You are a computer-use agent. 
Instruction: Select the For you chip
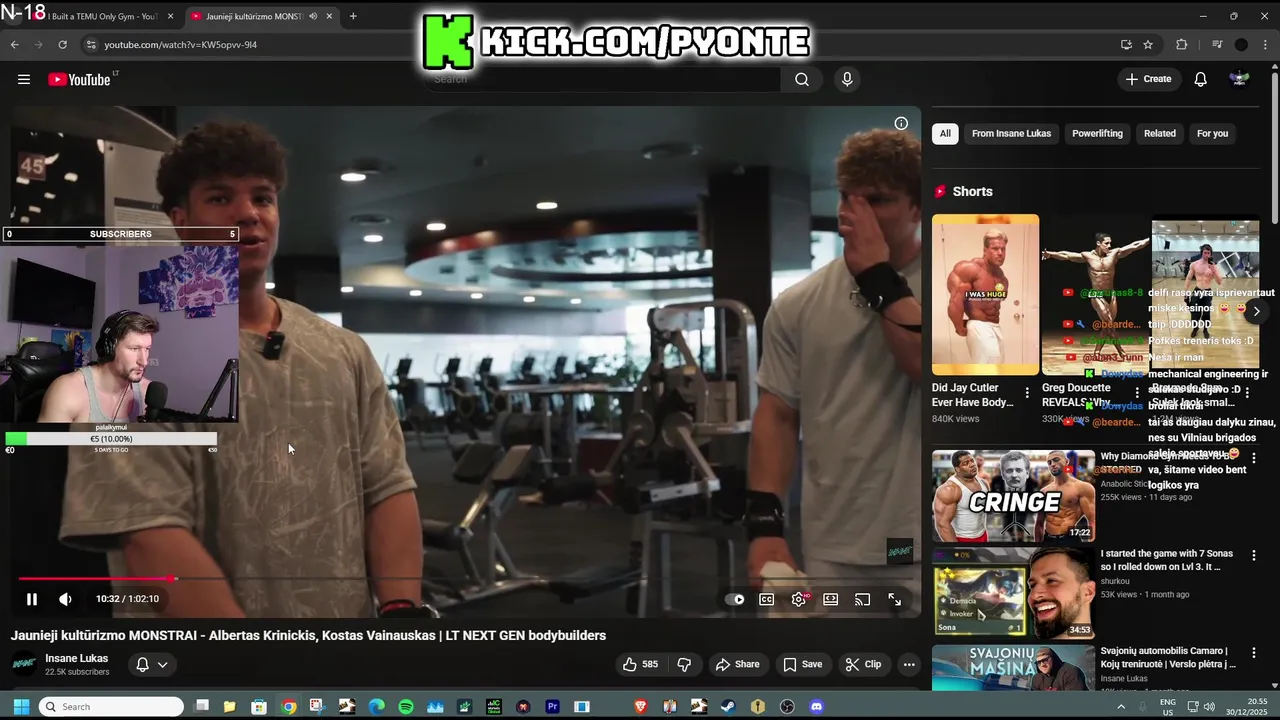1212,133
